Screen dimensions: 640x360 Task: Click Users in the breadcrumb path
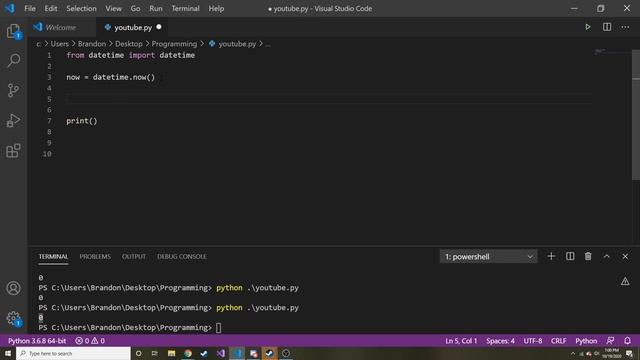tap(60, 44)
